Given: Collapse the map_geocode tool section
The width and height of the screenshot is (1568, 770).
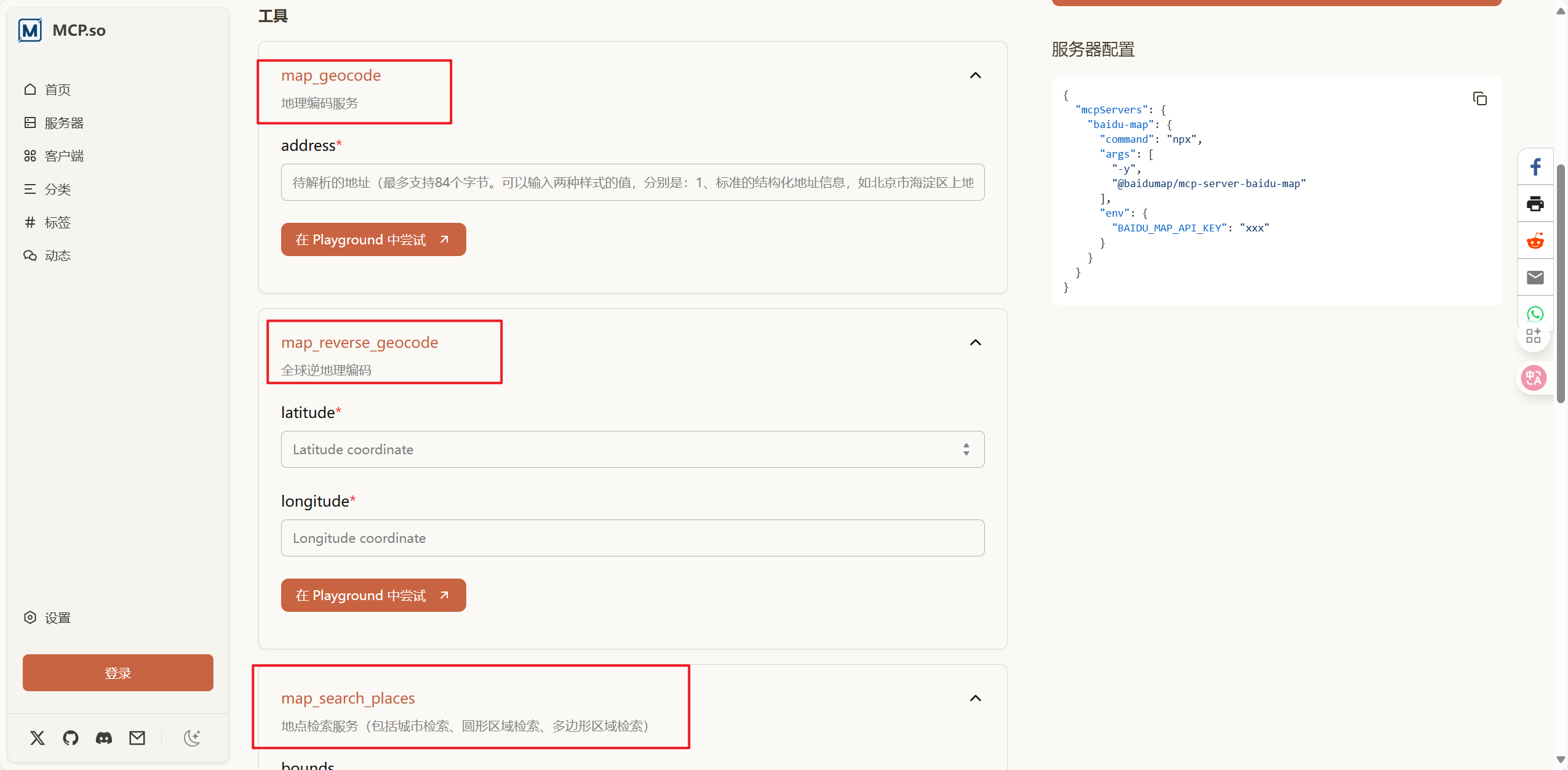Looking at the screenshot, I should point(975,76).
